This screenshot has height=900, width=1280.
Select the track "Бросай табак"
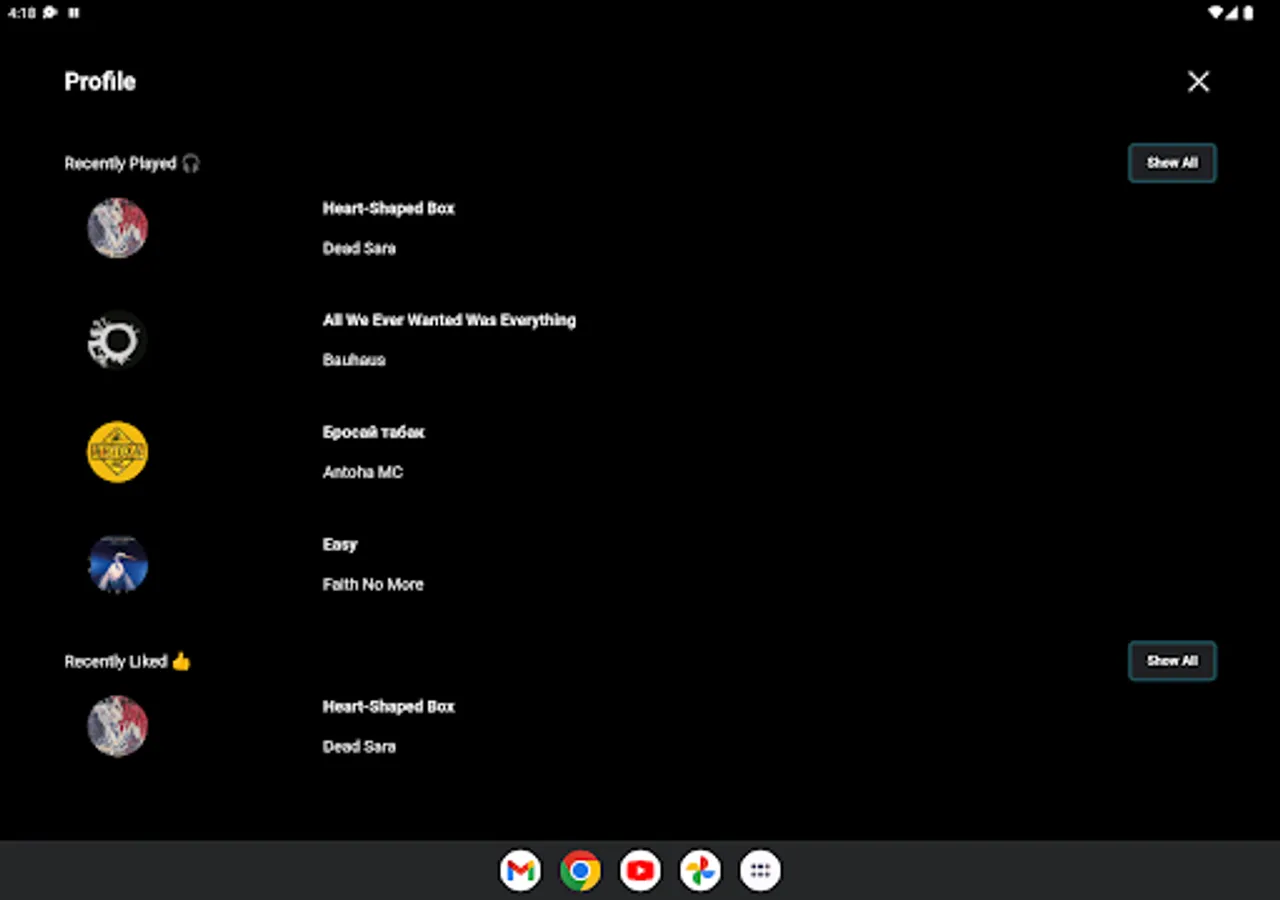(x=374, y=432)
